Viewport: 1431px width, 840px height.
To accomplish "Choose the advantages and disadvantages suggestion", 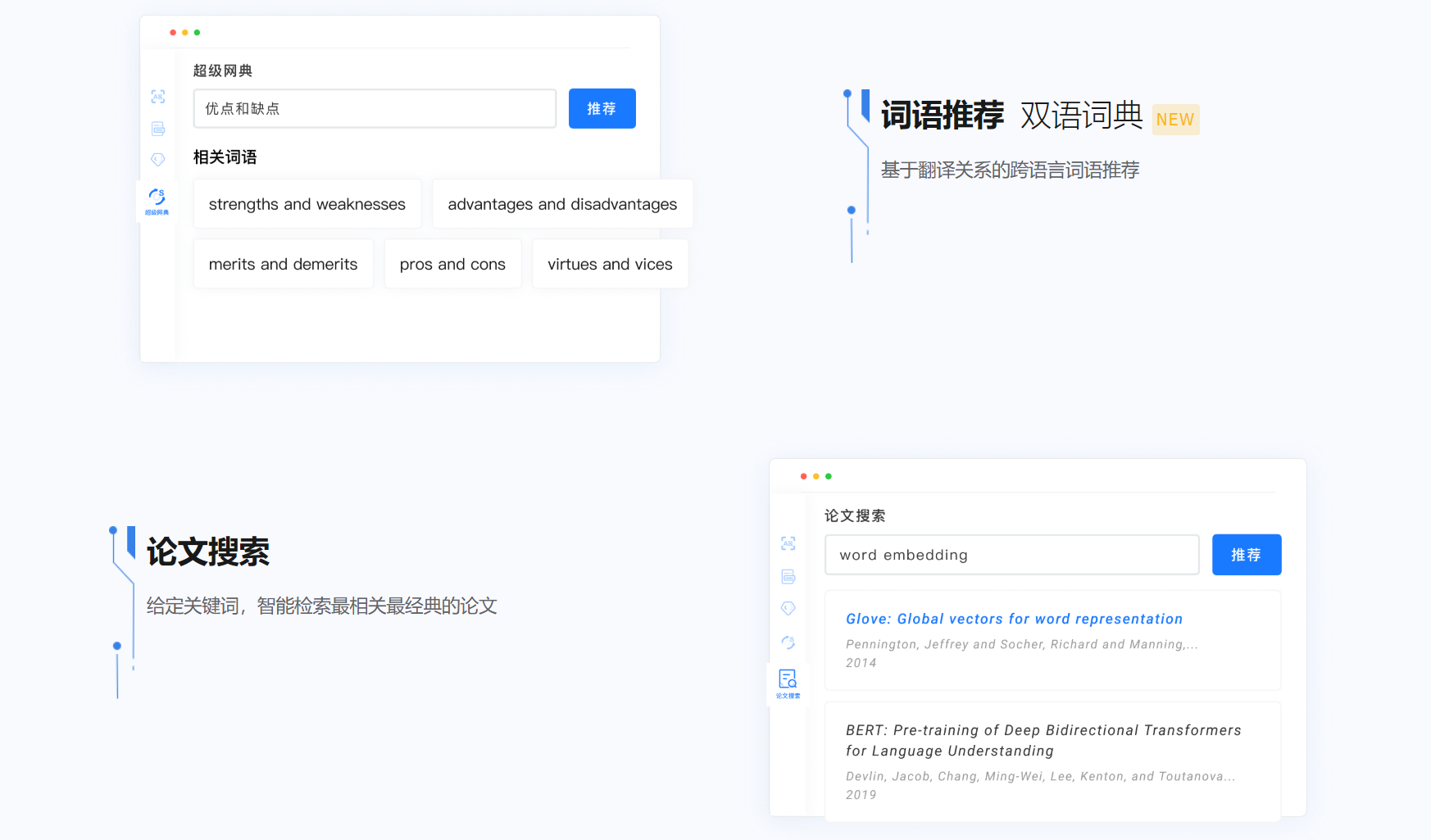I will tap(562, 204).
